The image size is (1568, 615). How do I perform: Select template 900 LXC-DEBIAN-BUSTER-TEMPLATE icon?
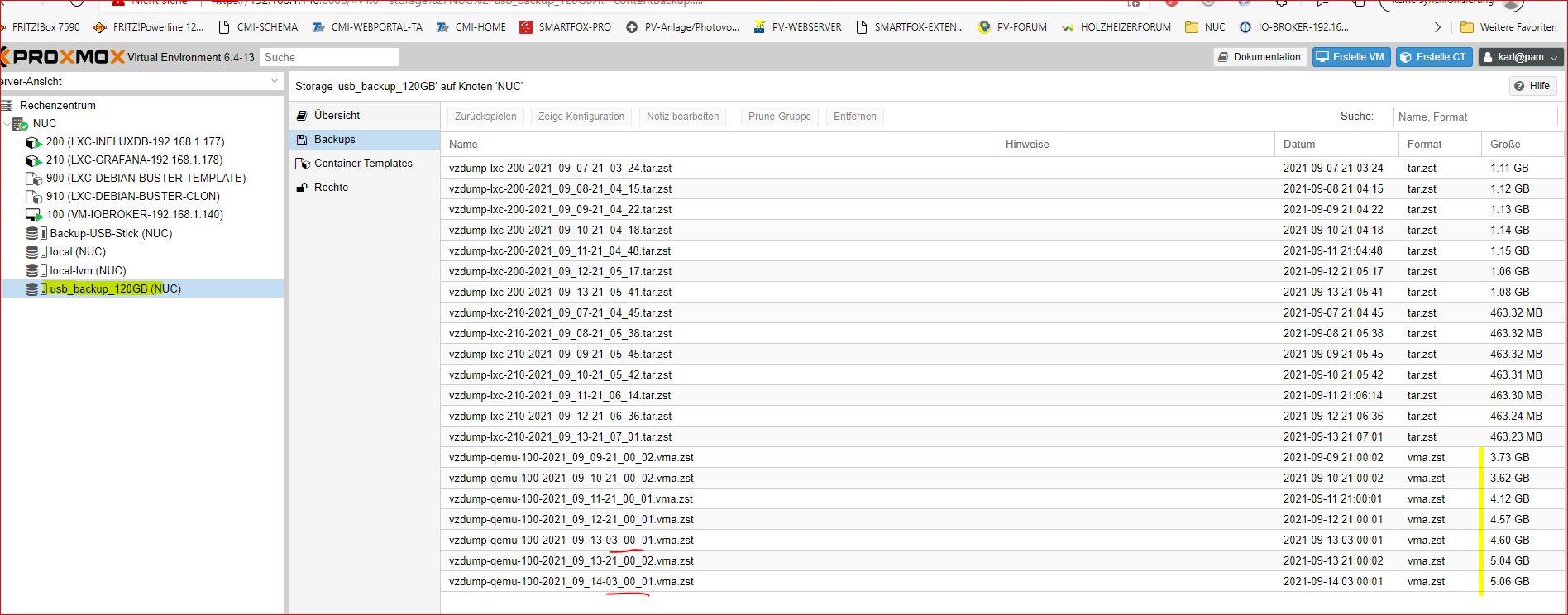coord(33,179)
